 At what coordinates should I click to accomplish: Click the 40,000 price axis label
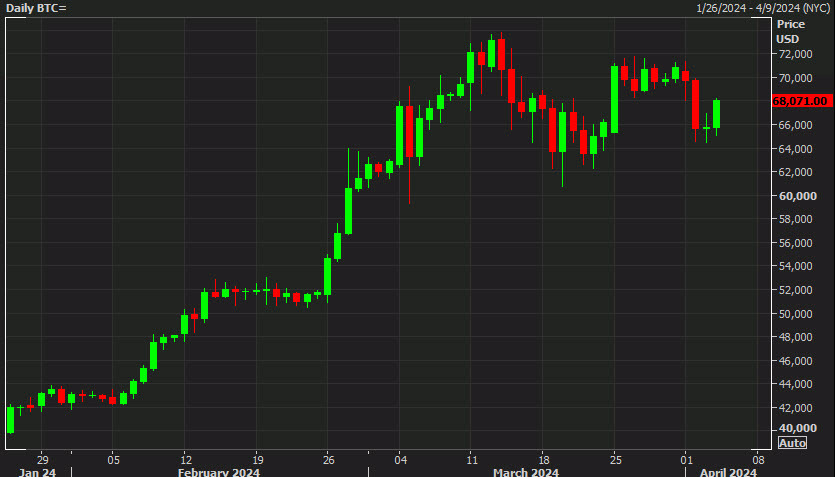(797, 428)
